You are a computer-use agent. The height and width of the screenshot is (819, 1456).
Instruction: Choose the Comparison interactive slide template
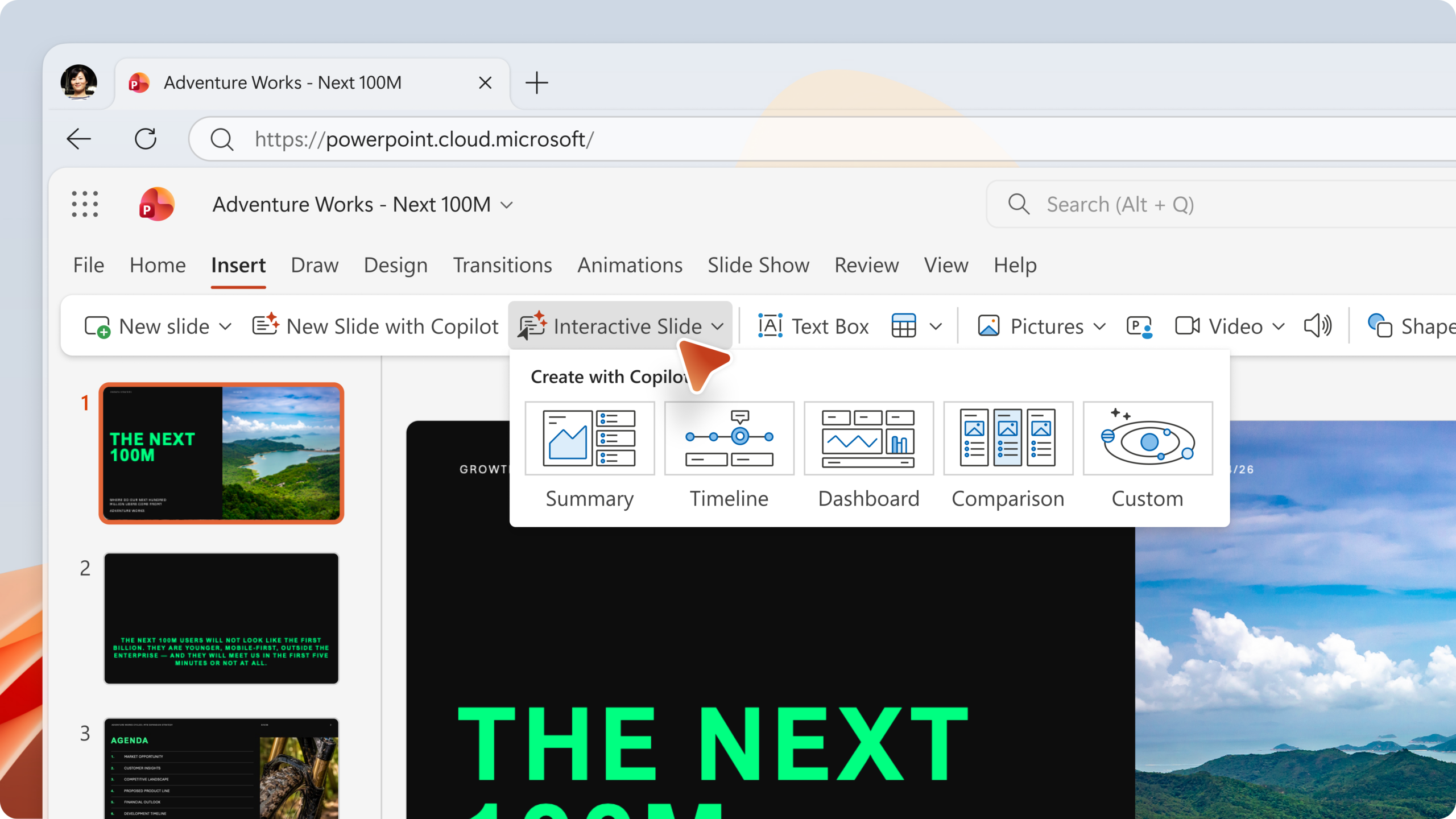(1008, 438)
